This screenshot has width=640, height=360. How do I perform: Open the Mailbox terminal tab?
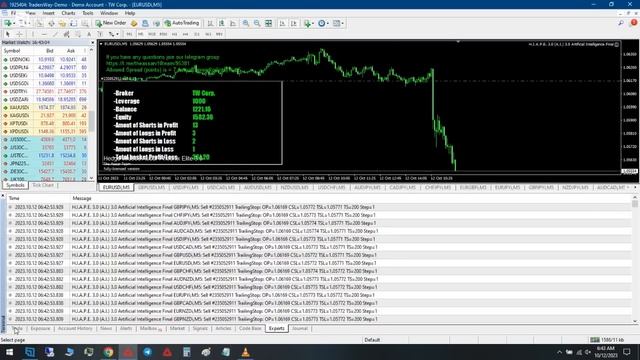(151, 329)
